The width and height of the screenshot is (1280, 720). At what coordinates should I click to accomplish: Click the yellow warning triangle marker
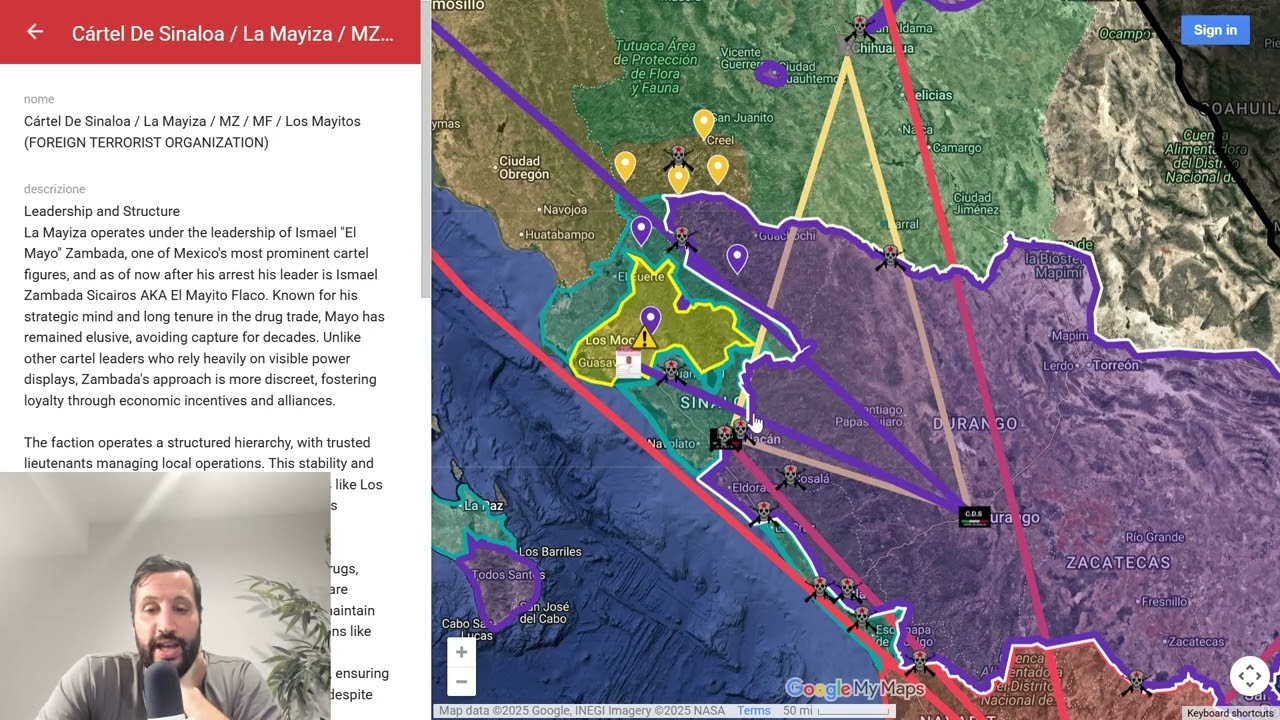pos(645,338)
